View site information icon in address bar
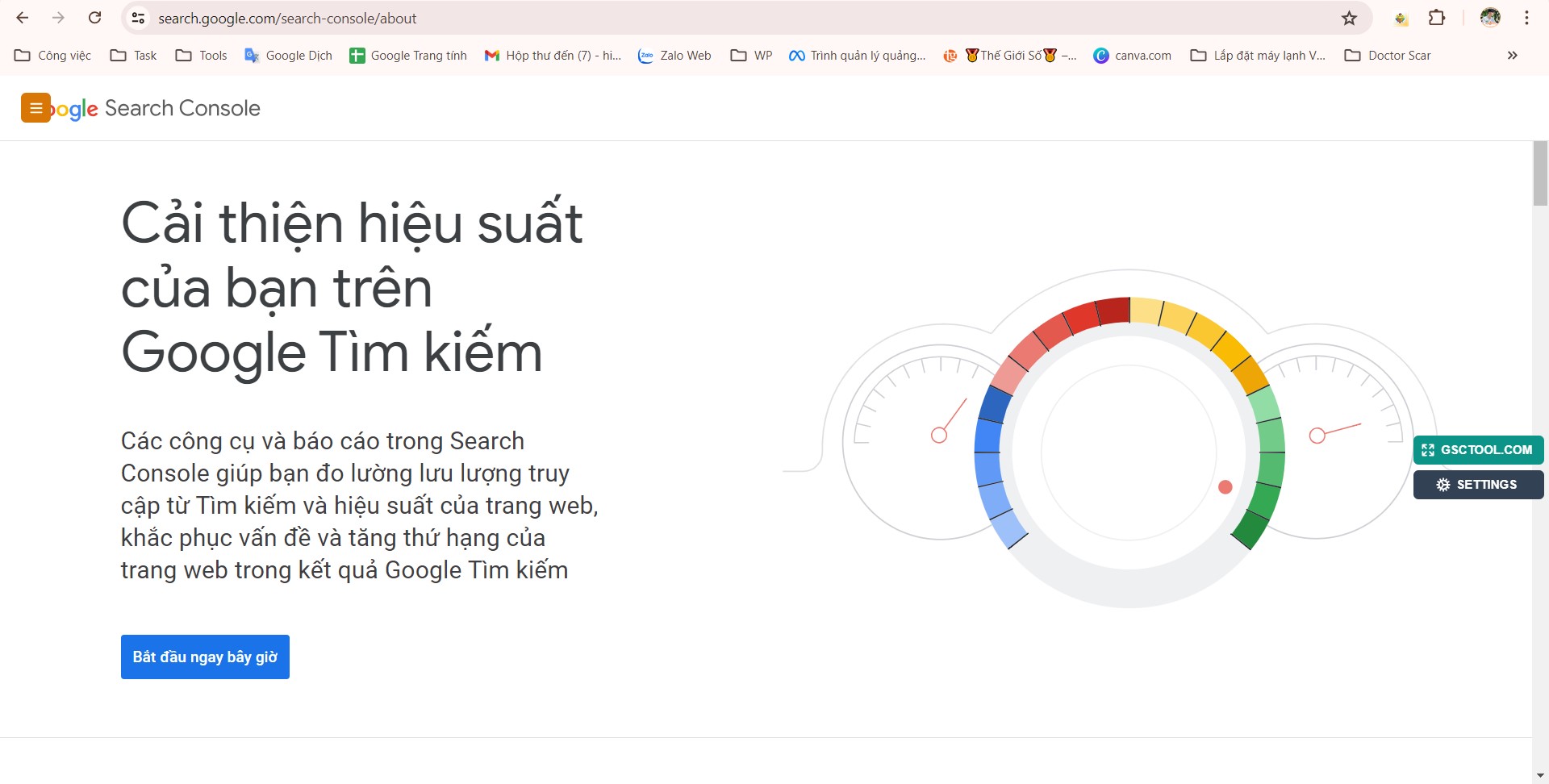The width and height of the screenshot is (1549, 784). (x=138, y=18)
